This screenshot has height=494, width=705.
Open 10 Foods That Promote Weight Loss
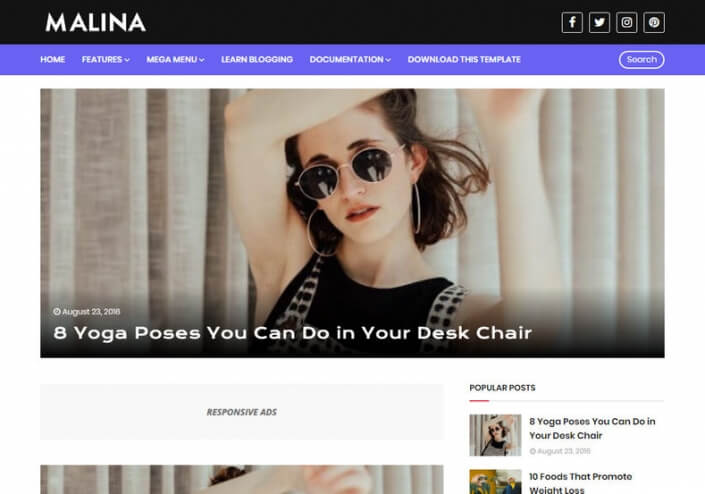[580, 483]
